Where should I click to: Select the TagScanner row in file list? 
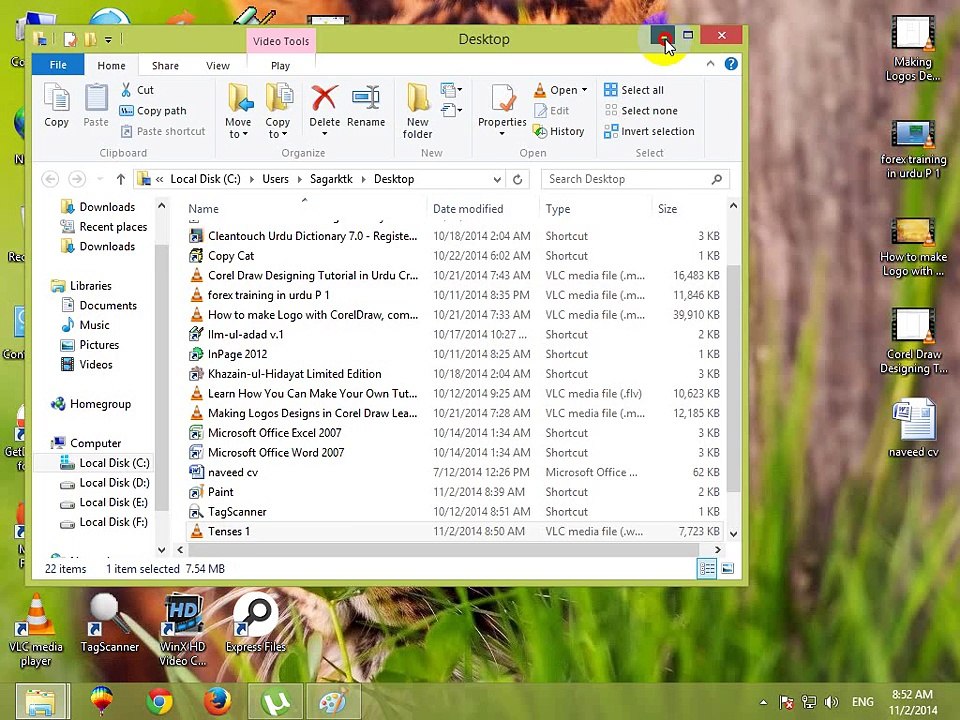point(454,512)
